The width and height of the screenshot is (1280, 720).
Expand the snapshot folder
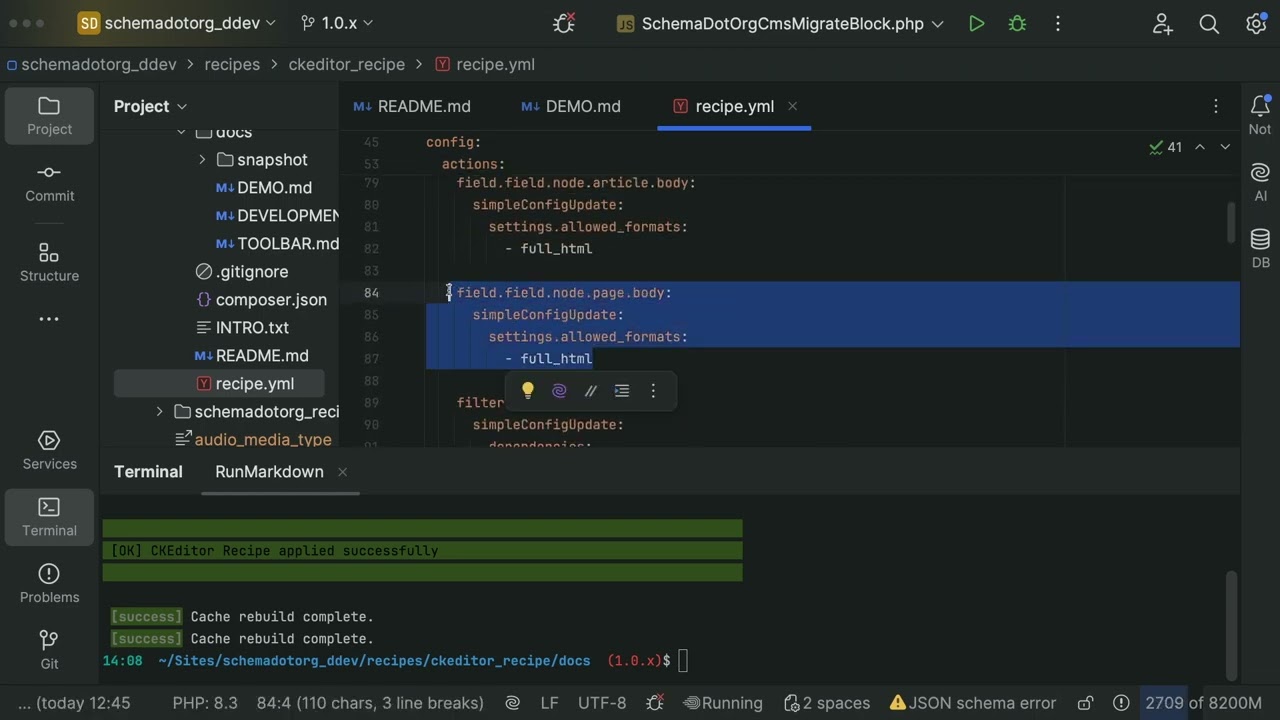pos(202,160)
